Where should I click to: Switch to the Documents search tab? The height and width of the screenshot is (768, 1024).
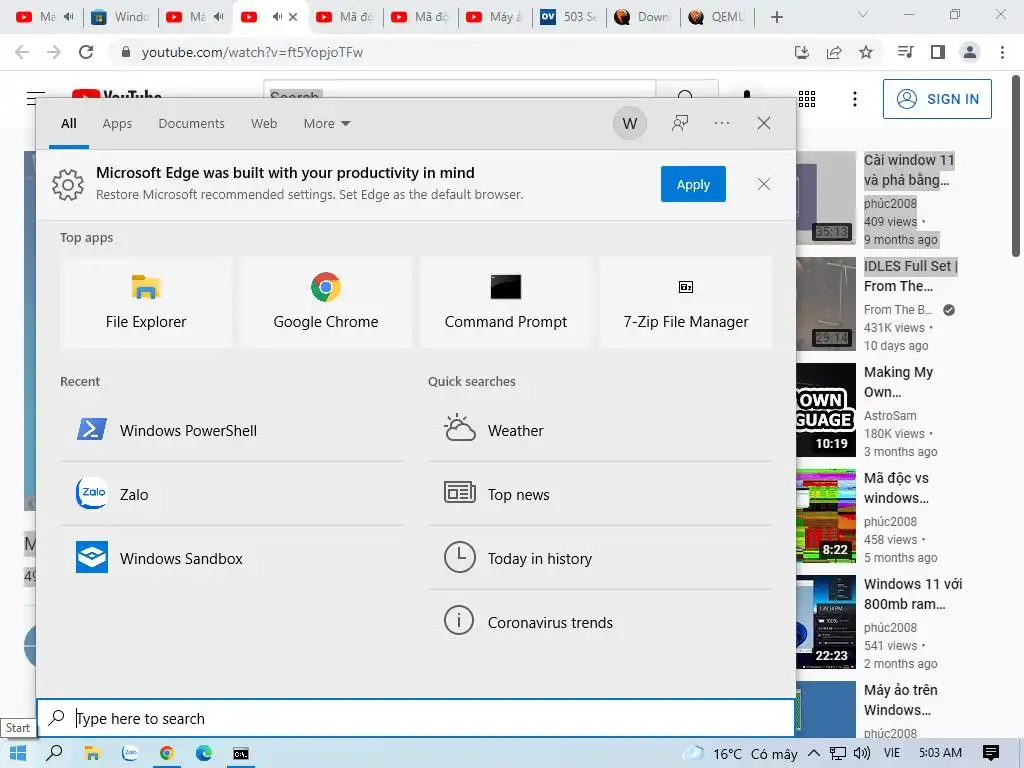tap(191, 123)
